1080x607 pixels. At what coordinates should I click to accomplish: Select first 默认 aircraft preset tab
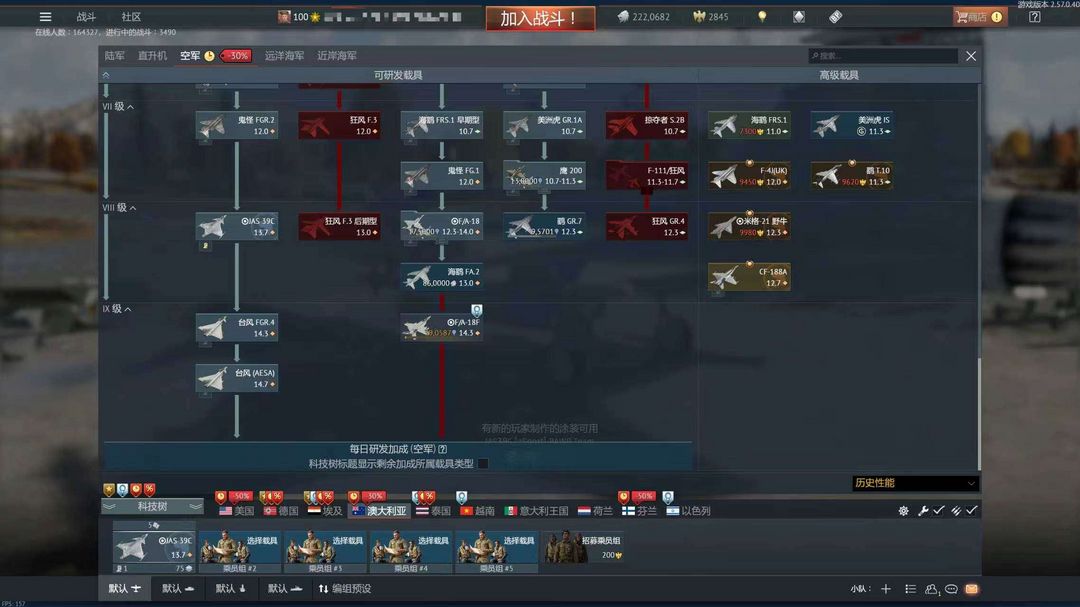tap(125, 589)
